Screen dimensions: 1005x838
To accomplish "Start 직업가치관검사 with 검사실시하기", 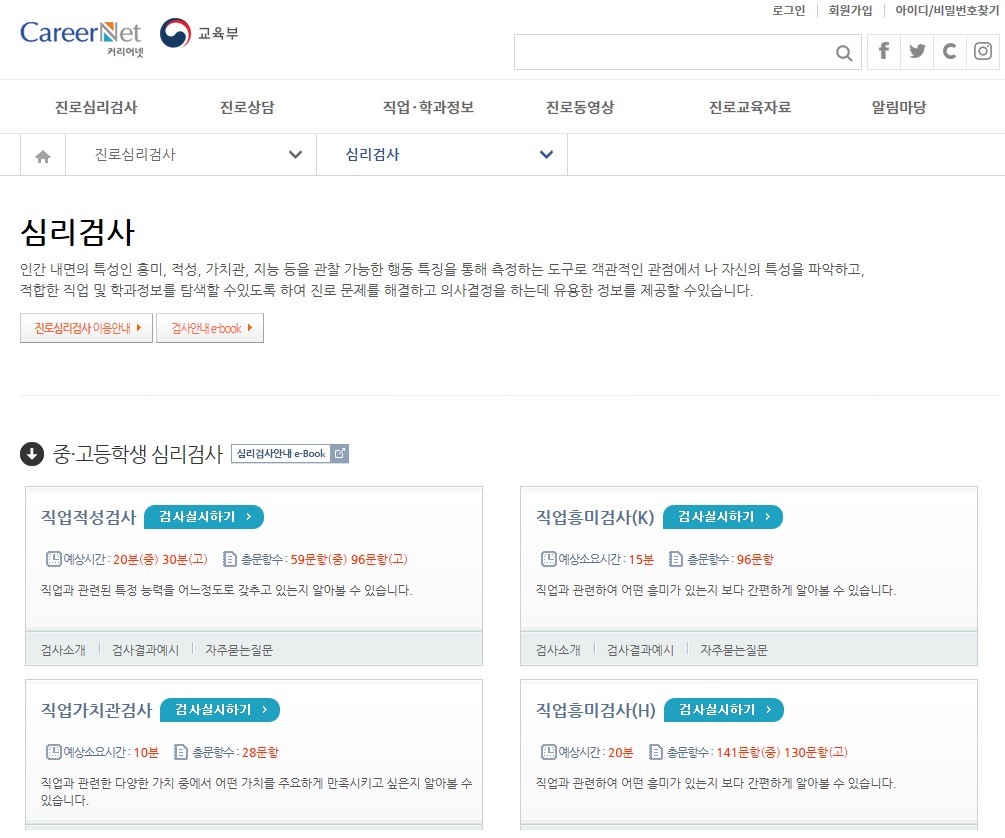I will (x=220, y=710).
